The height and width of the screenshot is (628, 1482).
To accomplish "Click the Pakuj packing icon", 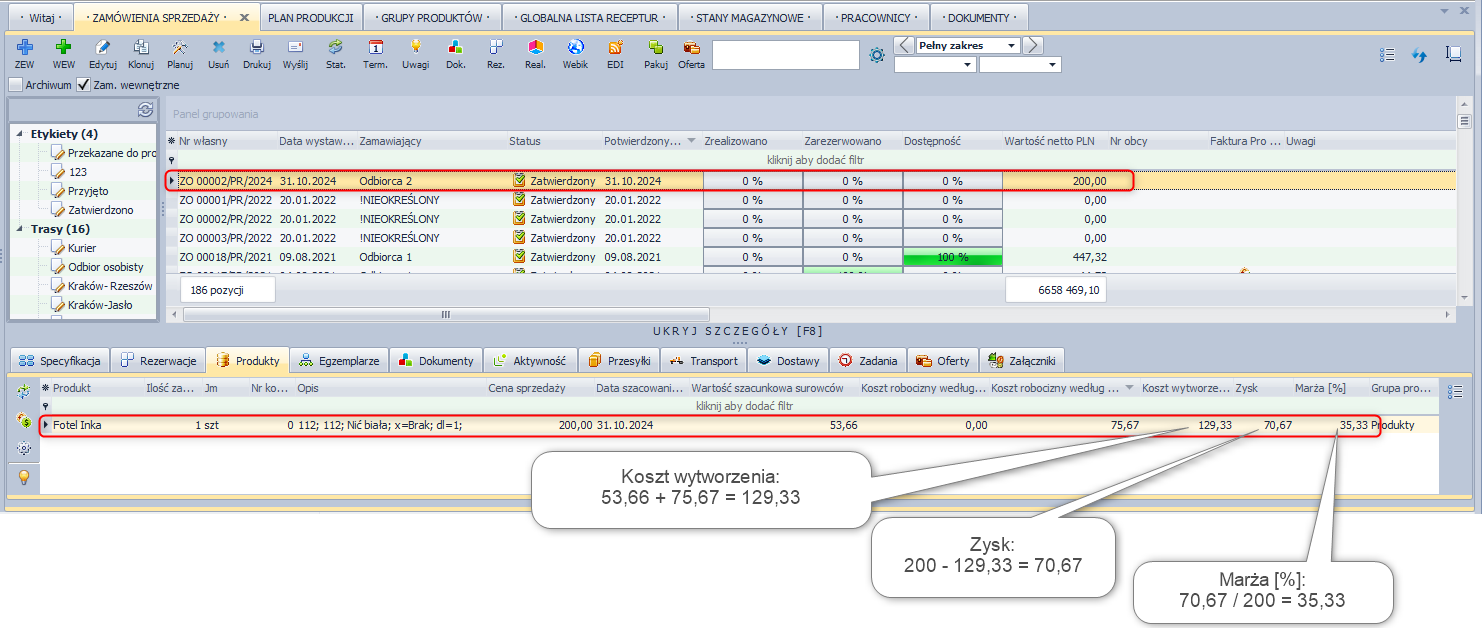I will pos(656,48).
